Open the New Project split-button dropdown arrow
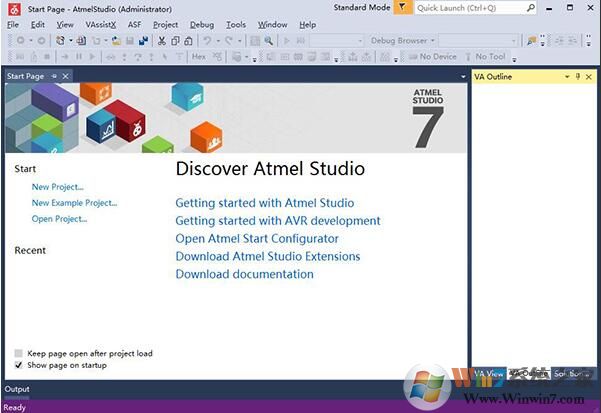This screenshot has width=601, height=413. click(71, 40)
